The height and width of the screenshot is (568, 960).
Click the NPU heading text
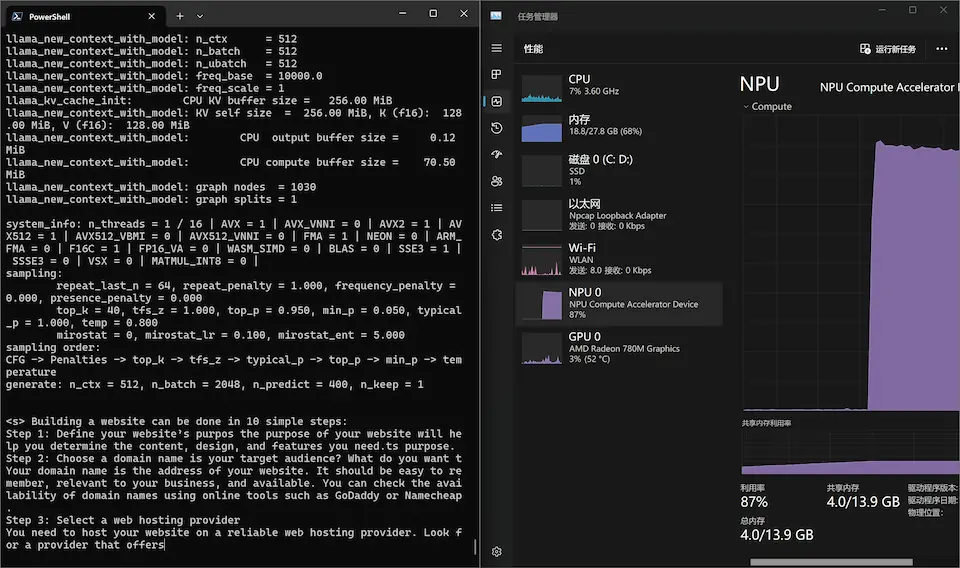coord(759,84)
